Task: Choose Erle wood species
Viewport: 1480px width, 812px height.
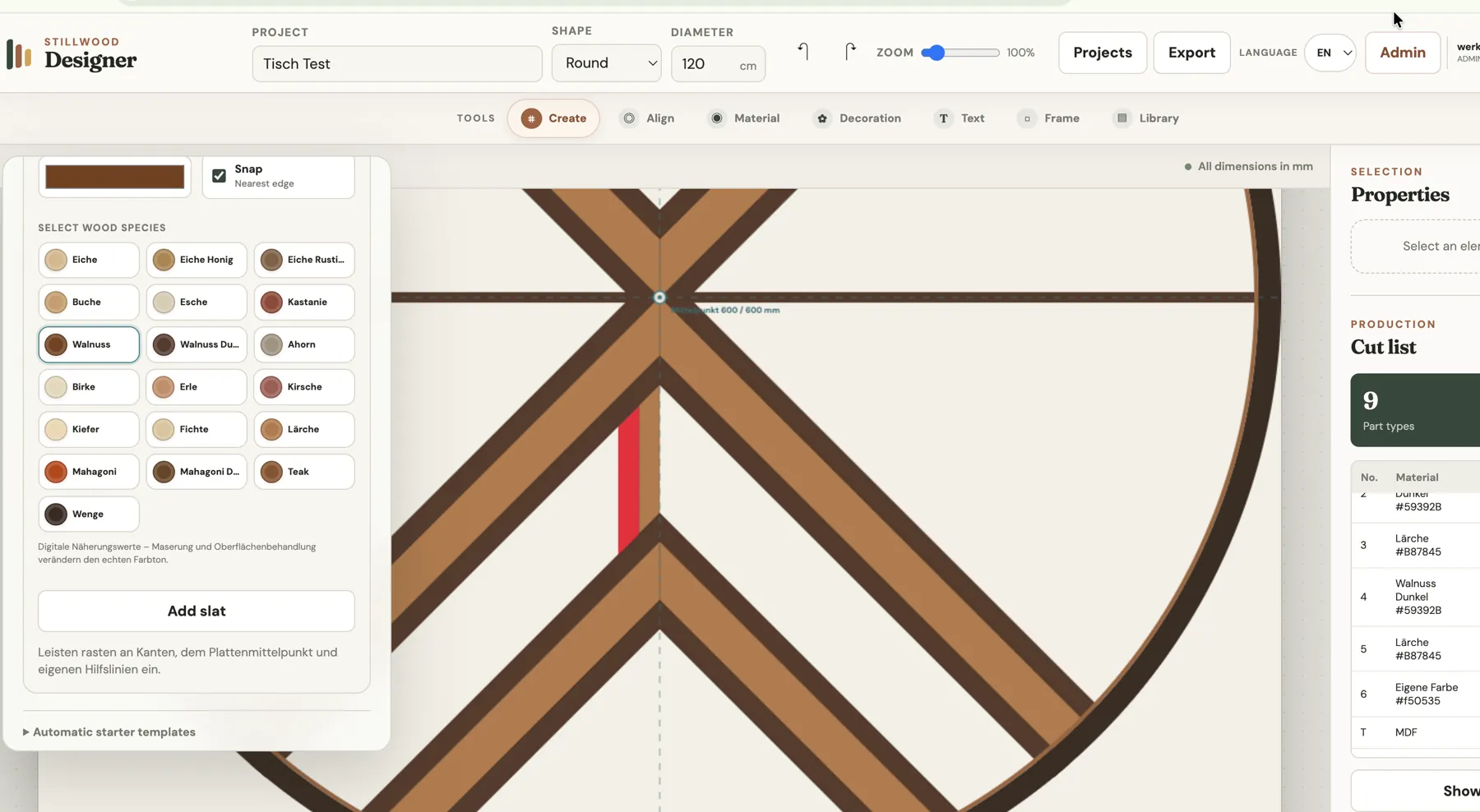Action: (197, 387)
